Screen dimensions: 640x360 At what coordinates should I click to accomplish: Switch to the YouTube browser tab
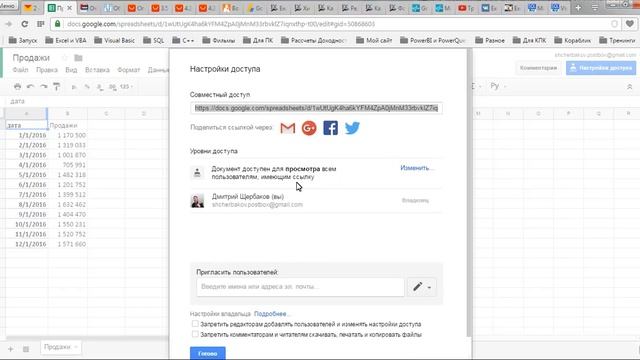(466, 8)
